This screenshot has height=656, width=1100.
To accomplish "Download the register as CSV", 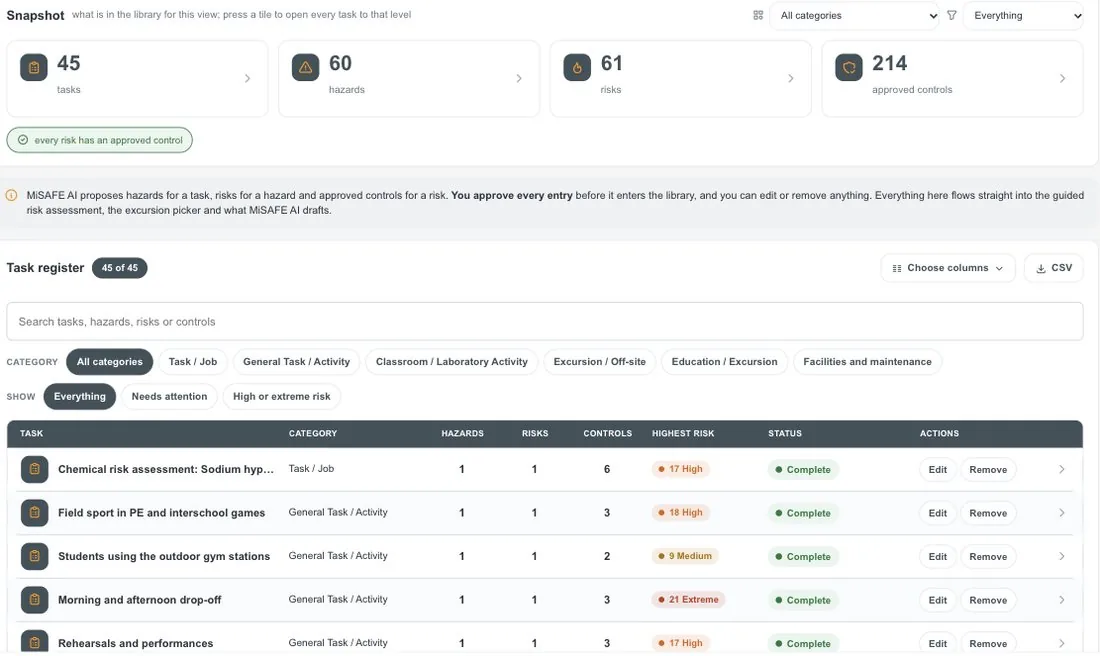I will click(1054, 268).
